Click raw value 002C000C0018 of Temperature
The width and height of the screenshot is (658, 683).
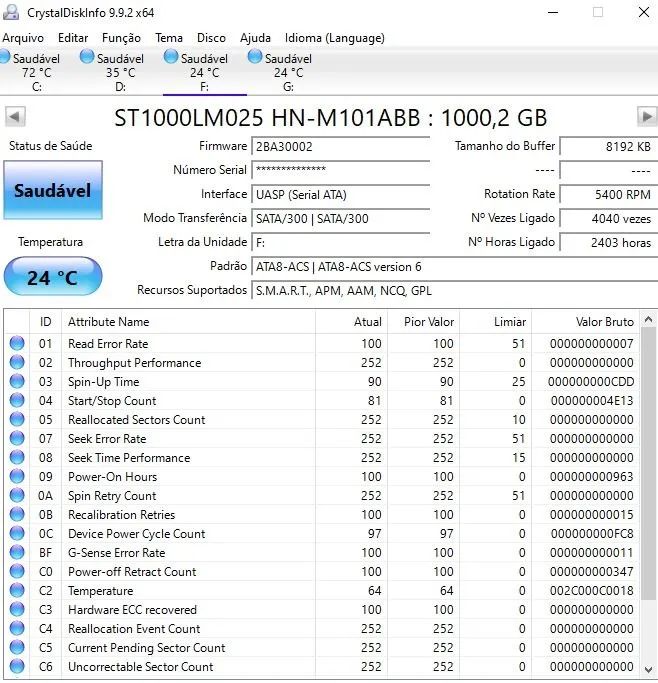[591, 591]
